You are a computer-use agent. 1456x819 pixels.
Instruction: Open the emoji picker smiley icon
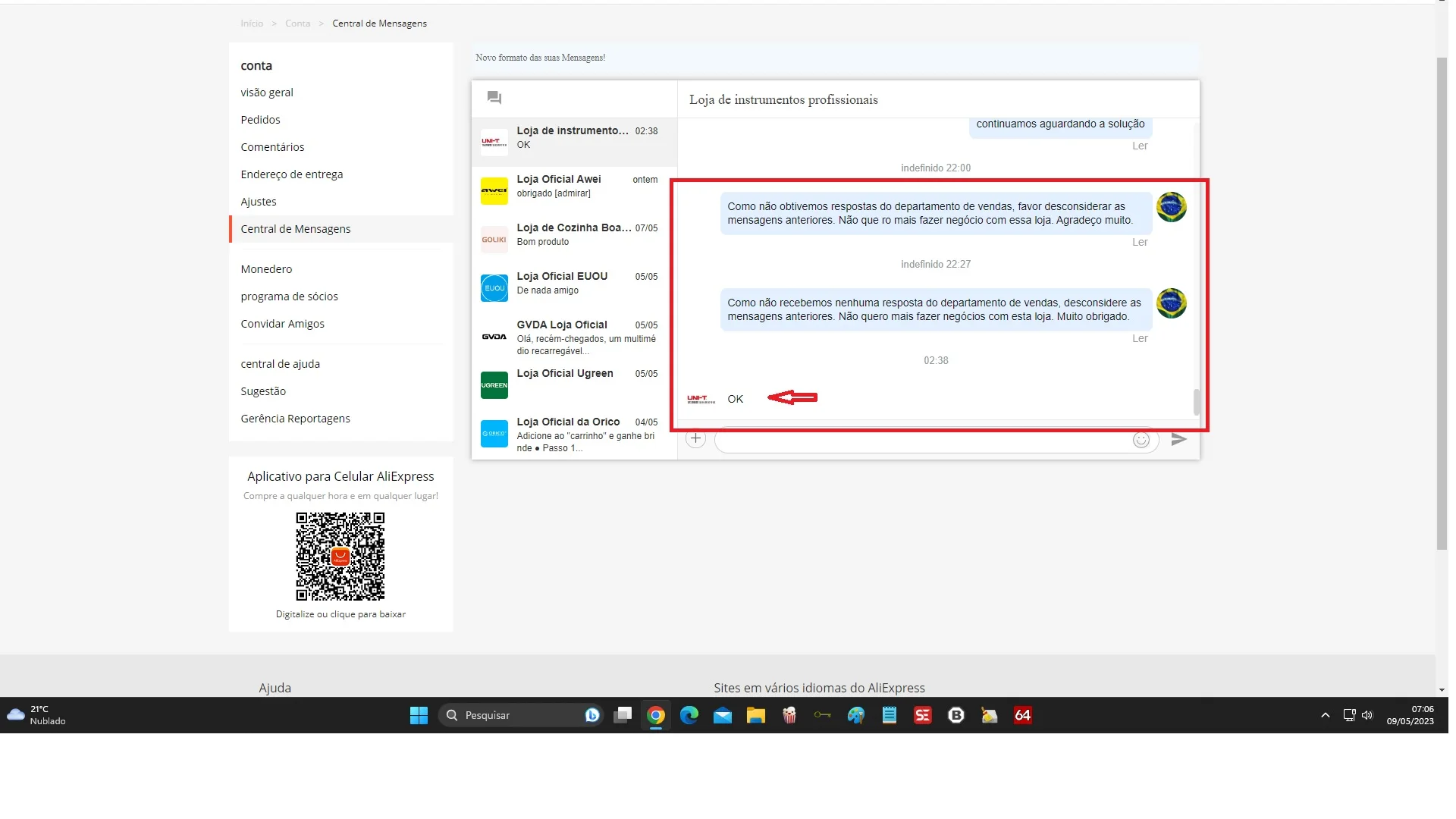pyautogui.click(x=1141, y=440)
